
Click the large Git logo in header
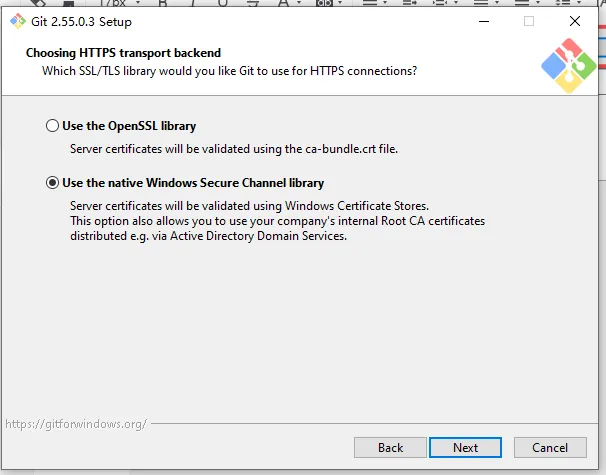tap(569, 65)
